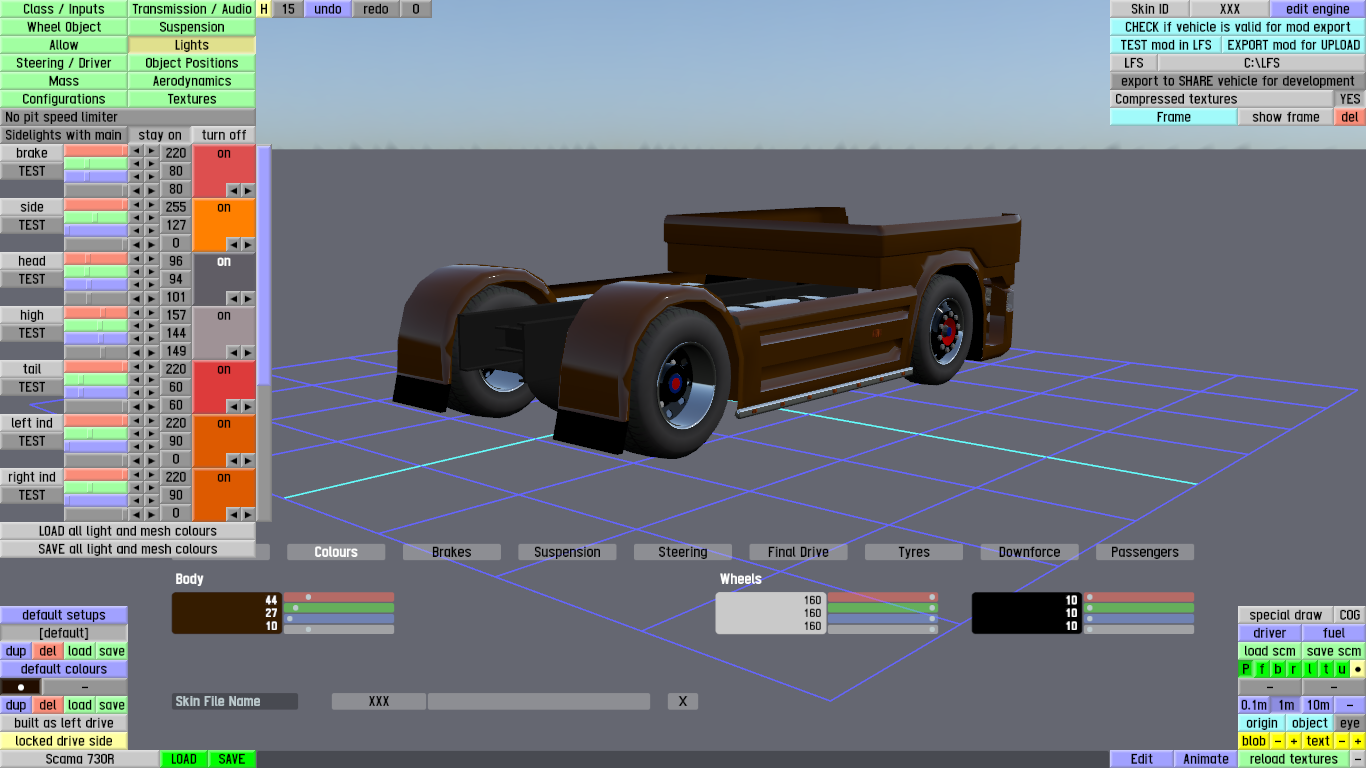
Task: Click the Skin ID XXX field
Action: 1230,9
